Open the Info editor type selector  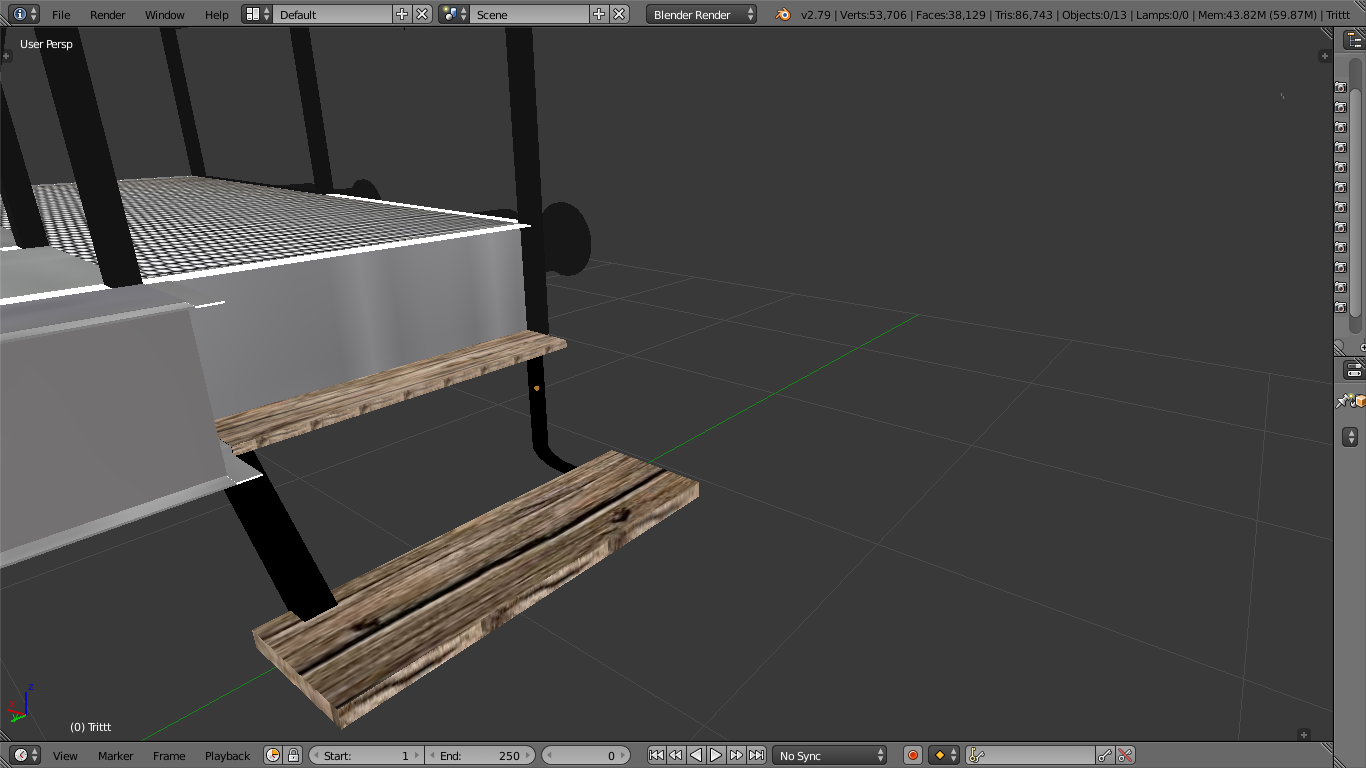[26, 14]
